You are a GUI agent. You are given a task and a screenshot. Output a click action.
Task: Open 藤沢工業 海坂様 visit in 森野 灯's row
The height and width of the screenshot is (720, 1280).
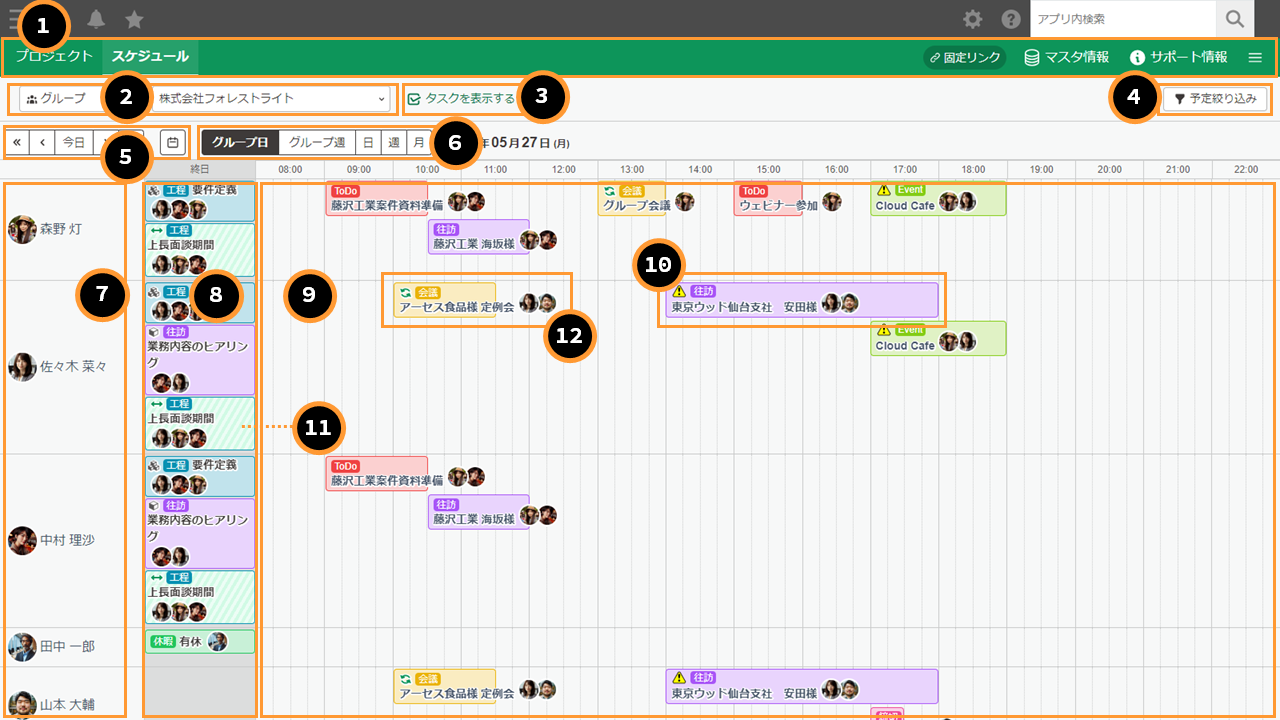click(478, 237)
